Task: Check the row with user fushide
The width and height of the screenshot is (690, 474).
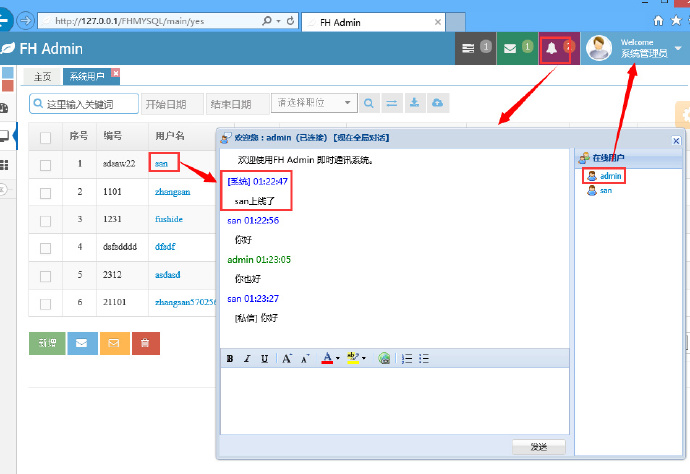Action: (45, 221)
